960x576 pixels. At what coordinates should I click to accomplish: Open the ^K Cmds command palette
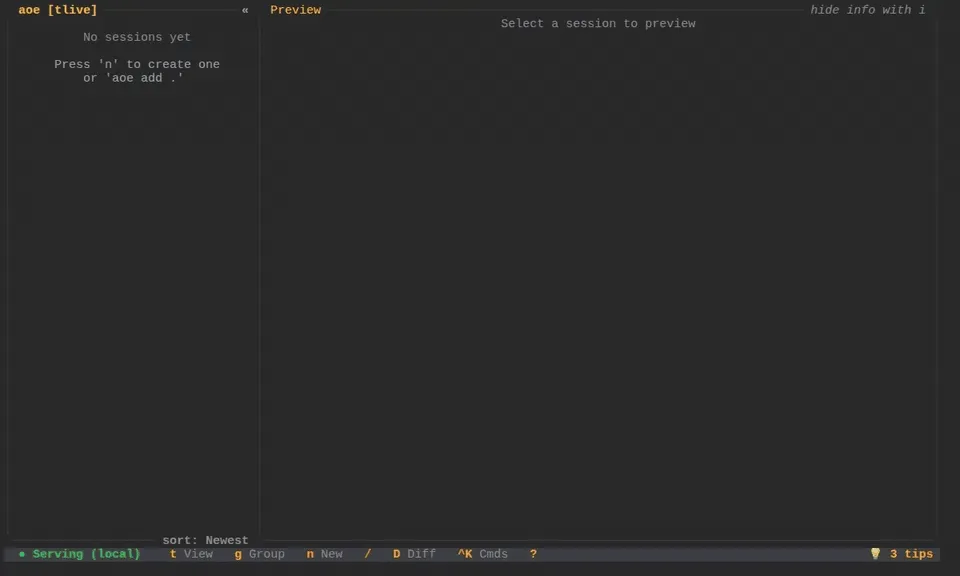[x=482, y=554]
